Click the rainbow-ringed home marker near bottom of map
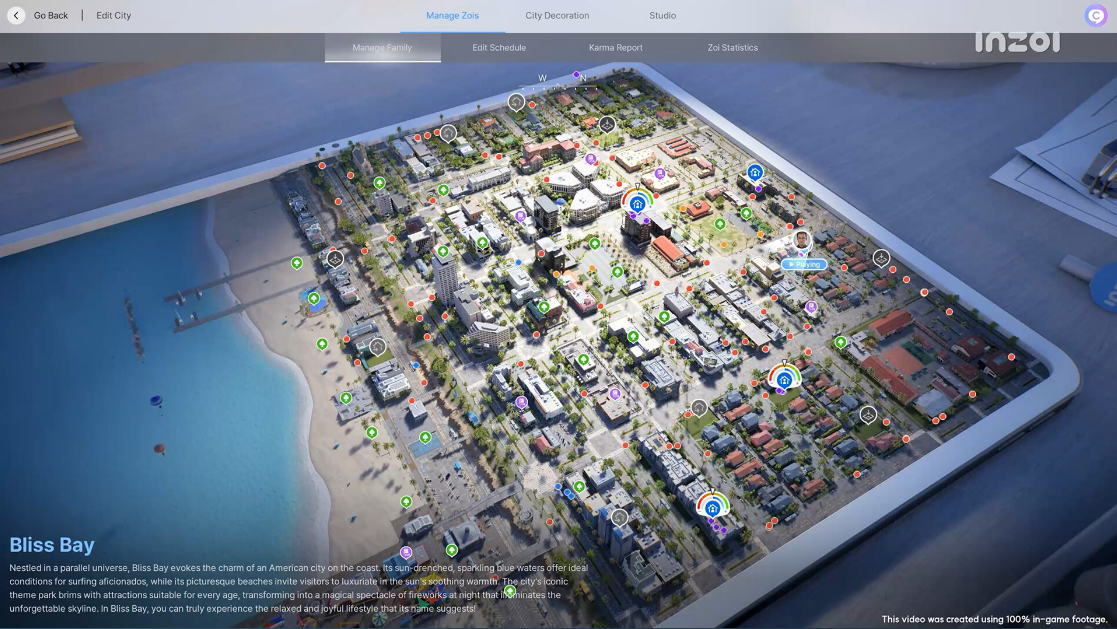 coord(712,507)
